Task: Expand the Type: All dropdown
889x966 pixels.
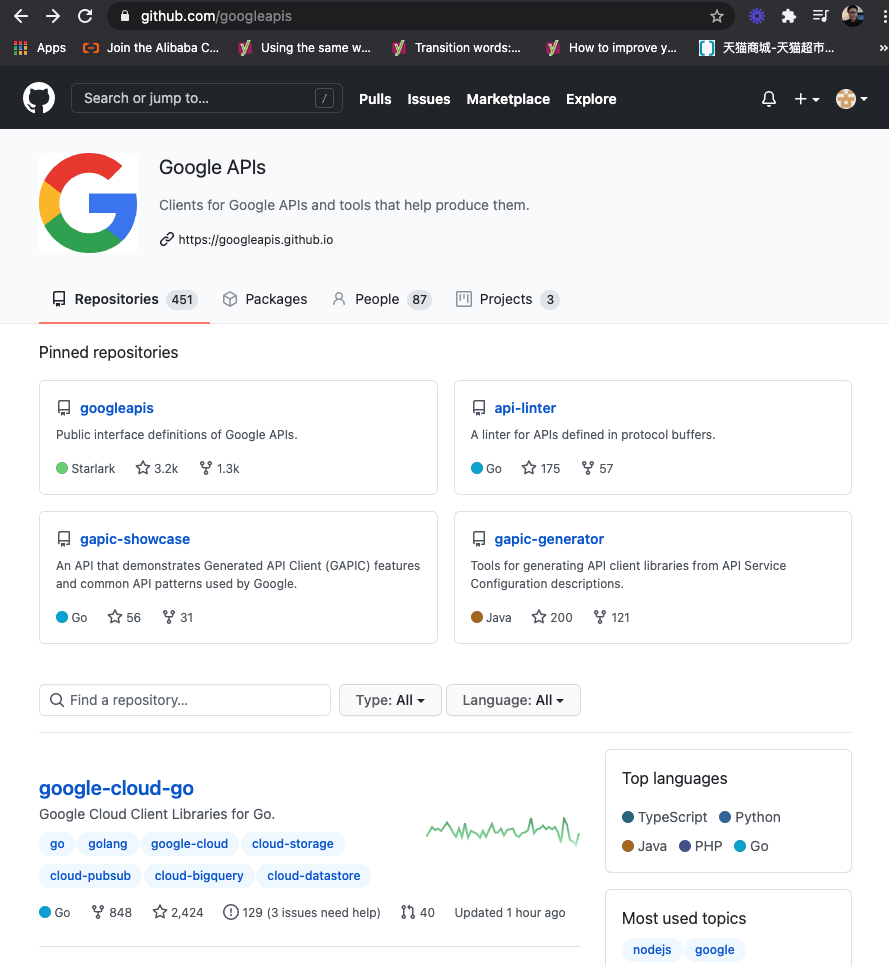Action: point(390,700)
